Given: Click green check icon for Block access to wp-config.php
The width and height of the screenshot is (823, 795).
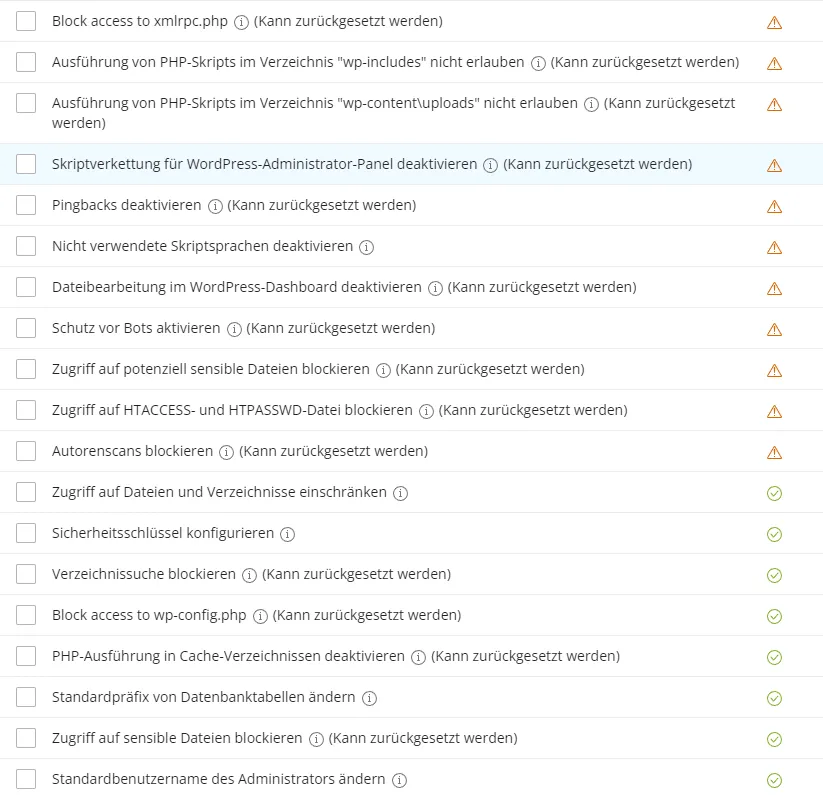Looking at the screenshot, I should click(774, 616).
